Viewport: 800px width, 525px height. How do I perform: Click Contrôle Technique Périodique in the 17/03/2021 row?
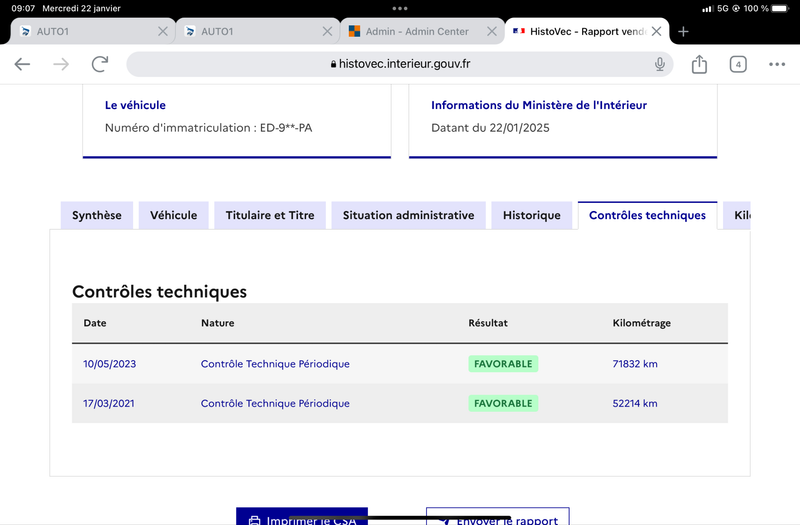coord(275,403)
